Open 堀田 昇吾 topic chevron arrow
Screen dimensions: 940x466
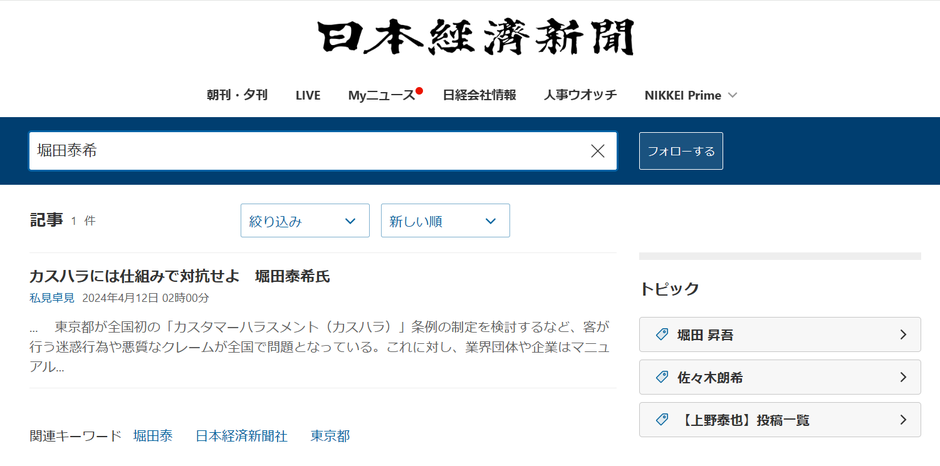tap(903, 335)
